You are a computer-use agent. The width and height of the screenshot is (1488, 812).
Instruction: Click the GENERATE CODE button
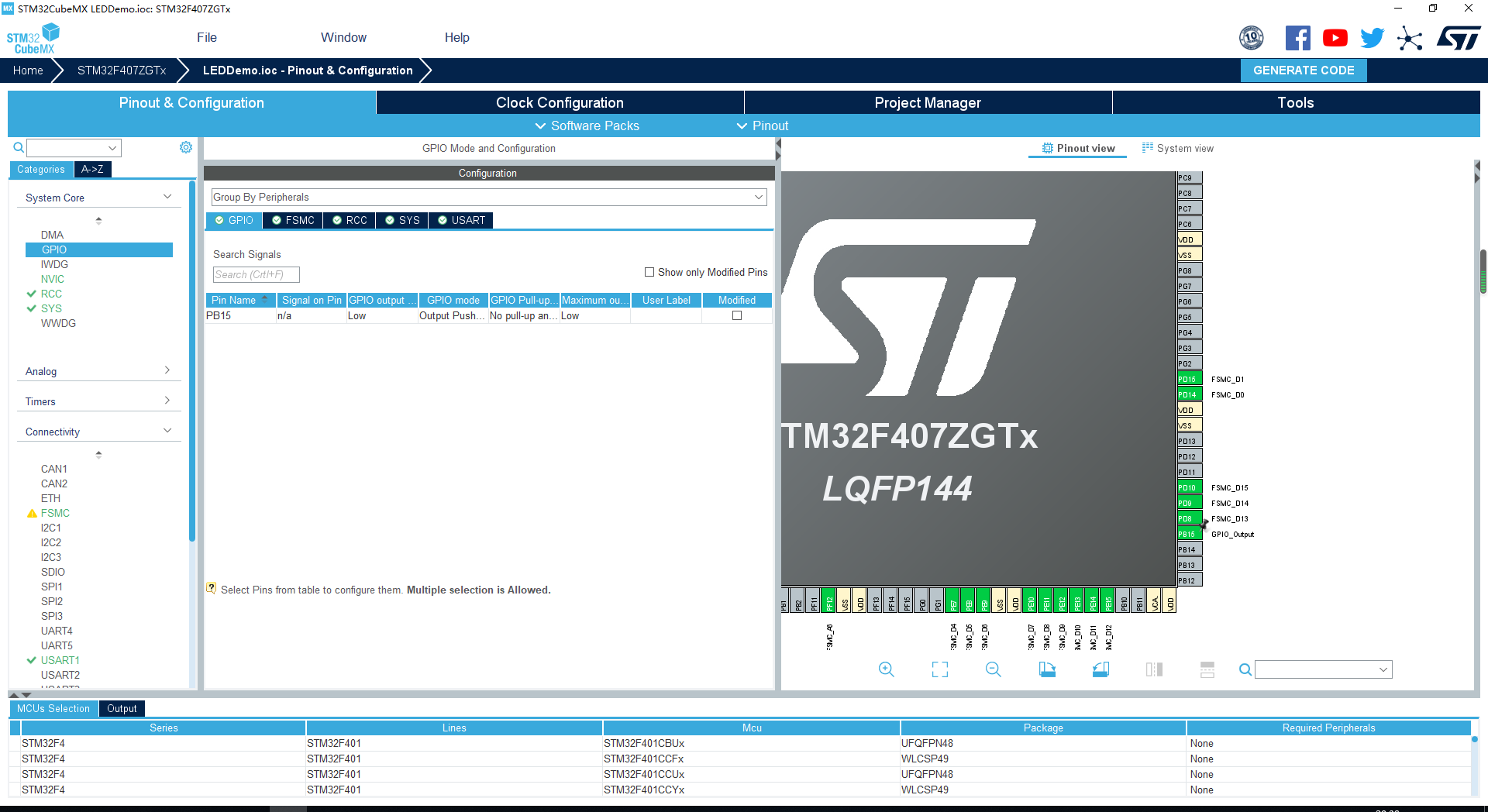click(x=1304, y=71)
